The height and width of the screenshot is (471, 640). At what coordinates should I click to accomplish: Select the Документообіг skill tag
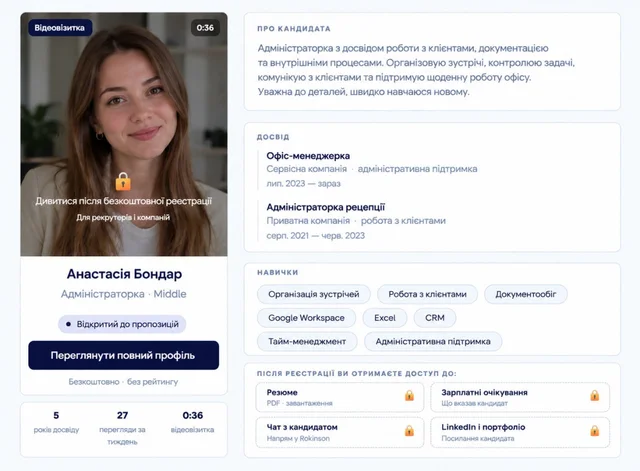526,294
